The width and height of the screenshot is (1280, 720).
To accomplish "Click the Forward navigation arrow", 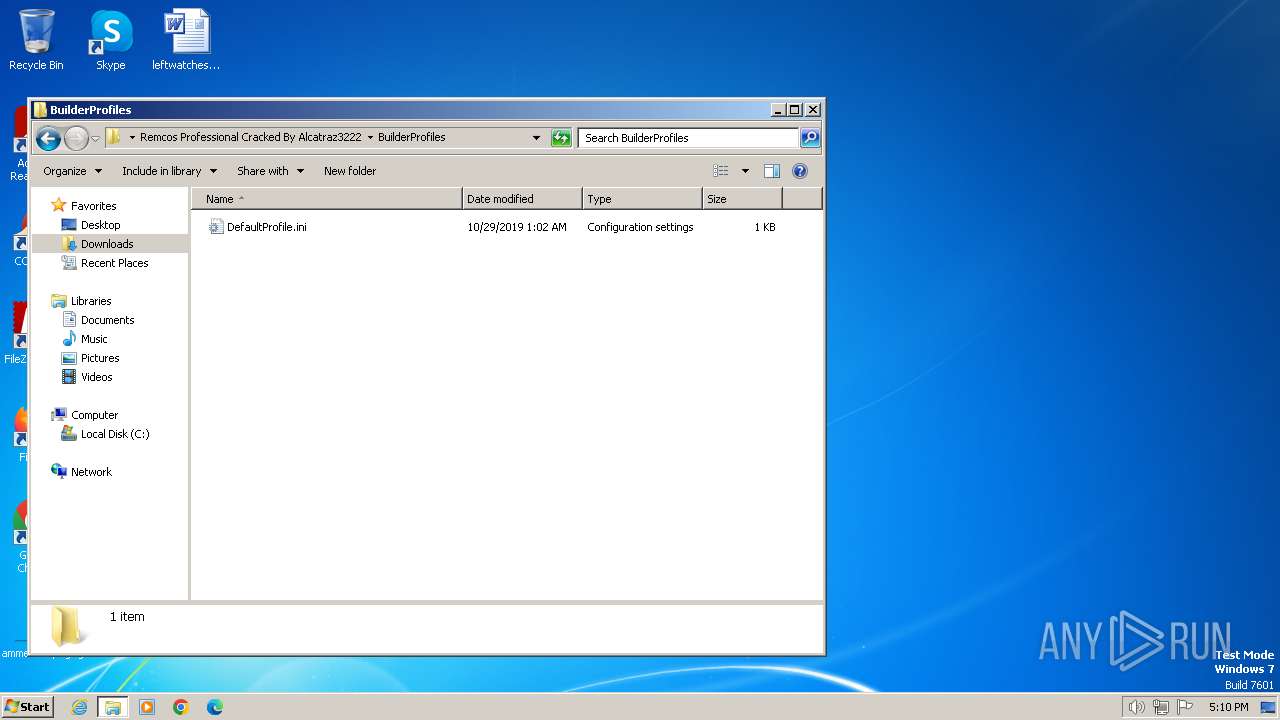I will coord(76,138).
